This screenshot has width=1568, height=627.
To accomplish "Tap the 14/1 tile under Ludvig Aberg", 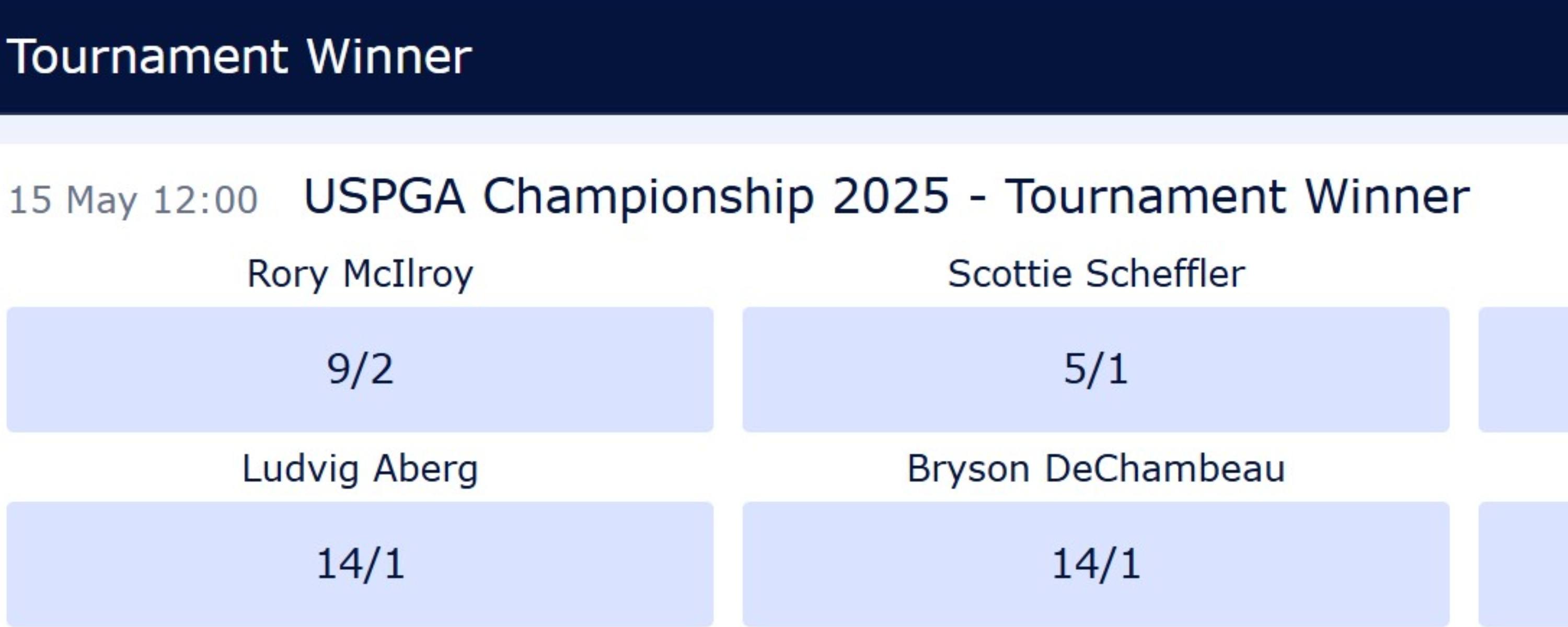I will pyautogui.click(x=360, y=564).
